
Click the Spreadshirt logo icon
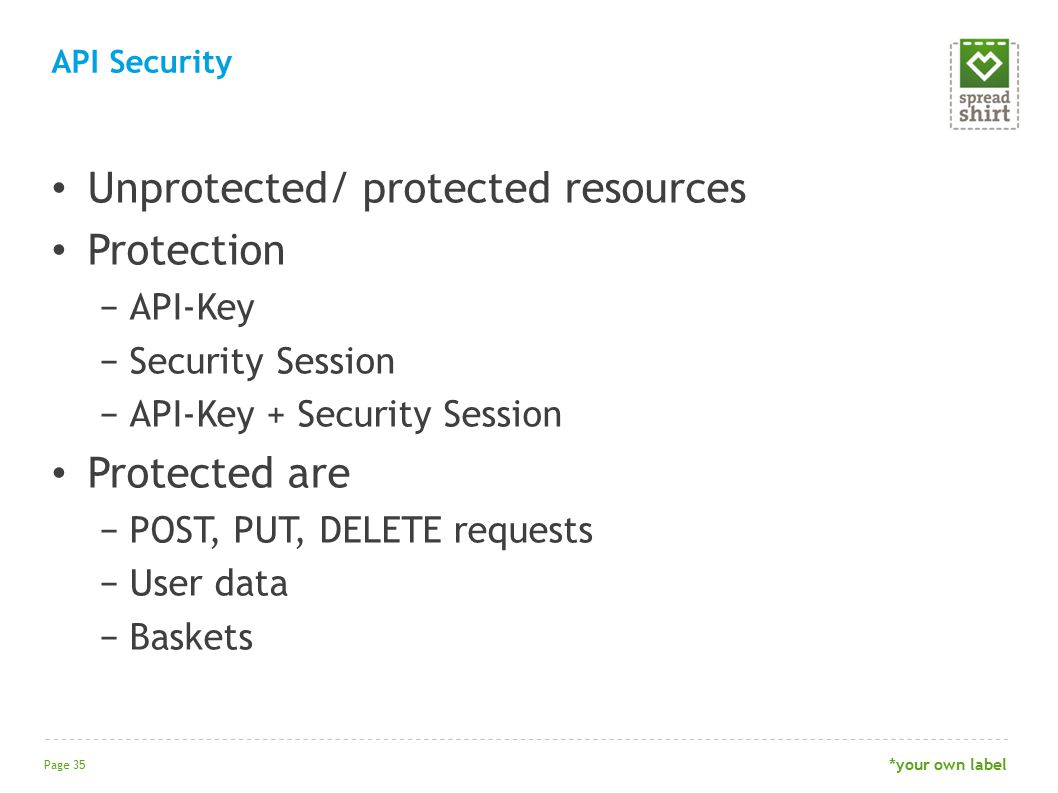(x=984, y=84)
